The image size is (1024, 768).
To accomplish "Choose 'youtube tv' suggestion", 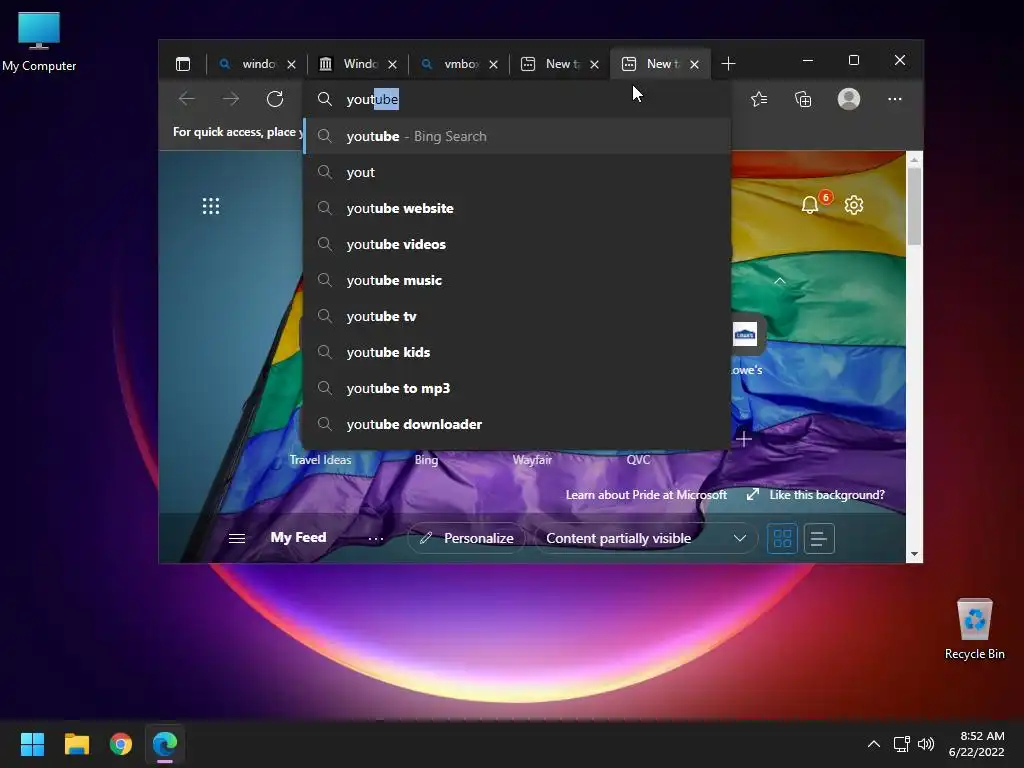I will point(517,316).
